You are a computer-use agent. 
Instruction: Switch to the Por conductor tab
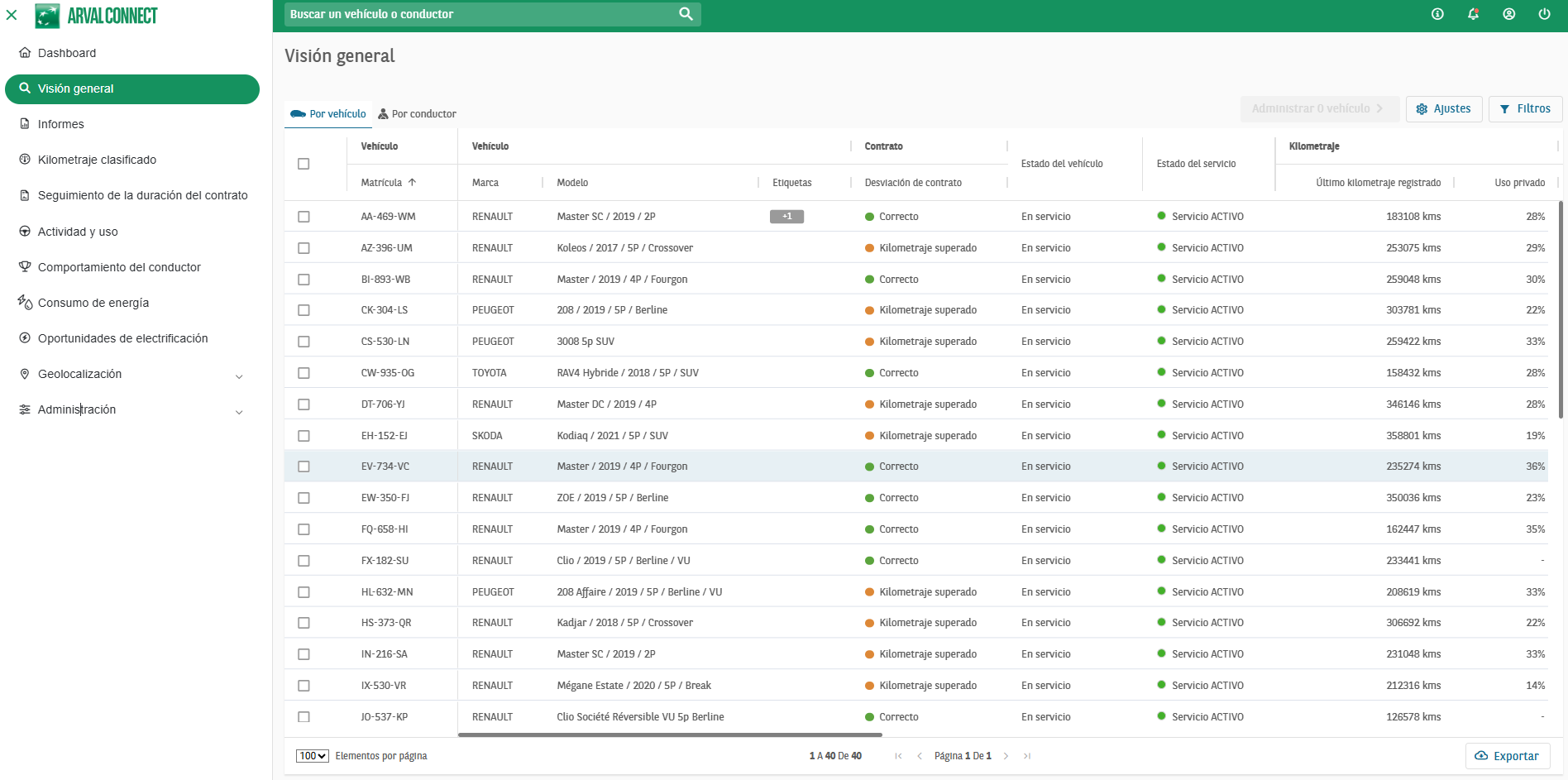(417, 114)
